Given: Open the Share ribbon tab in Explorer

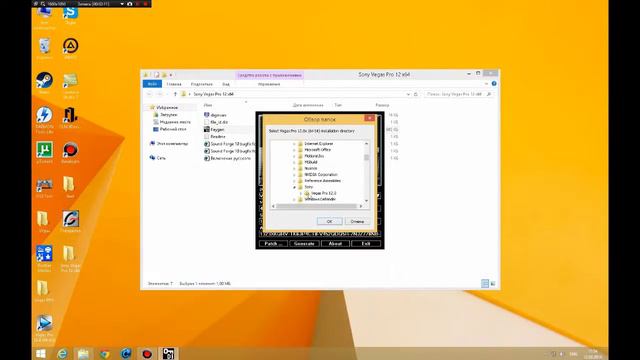Looking at the screenshot, I should (202, 84).
